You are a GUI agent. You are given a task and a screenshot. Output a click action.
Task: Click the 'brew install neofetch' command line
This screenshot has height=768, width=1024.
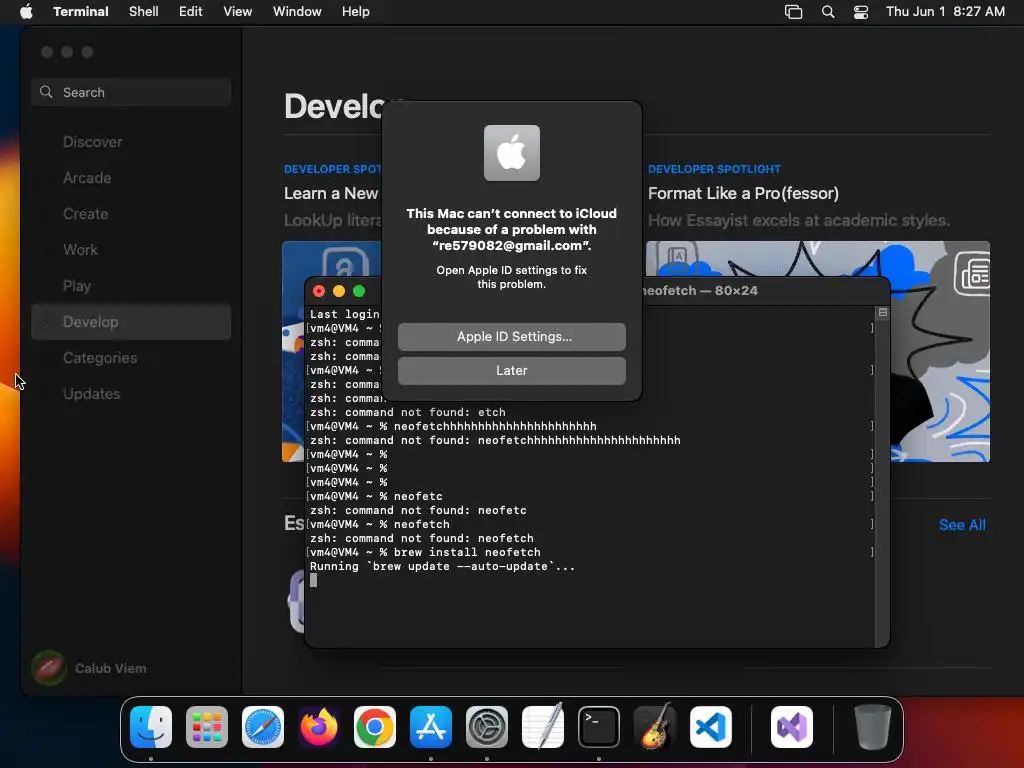point(425,552)
